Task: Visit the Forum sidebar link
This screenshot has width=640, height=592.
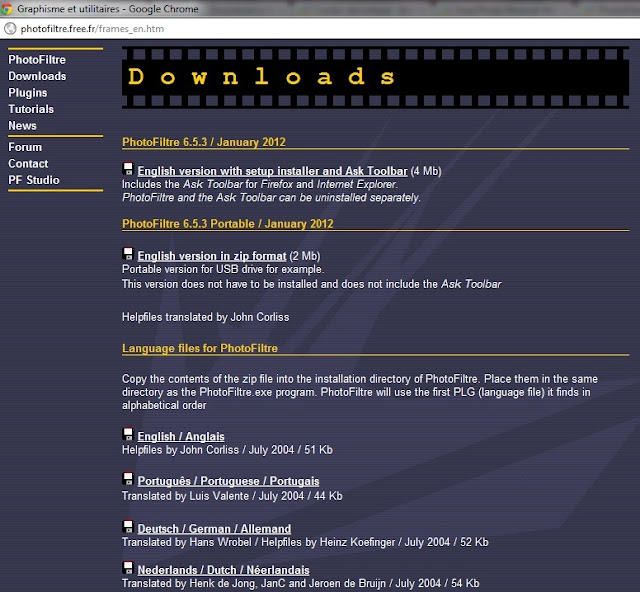Action: [25, 147]
